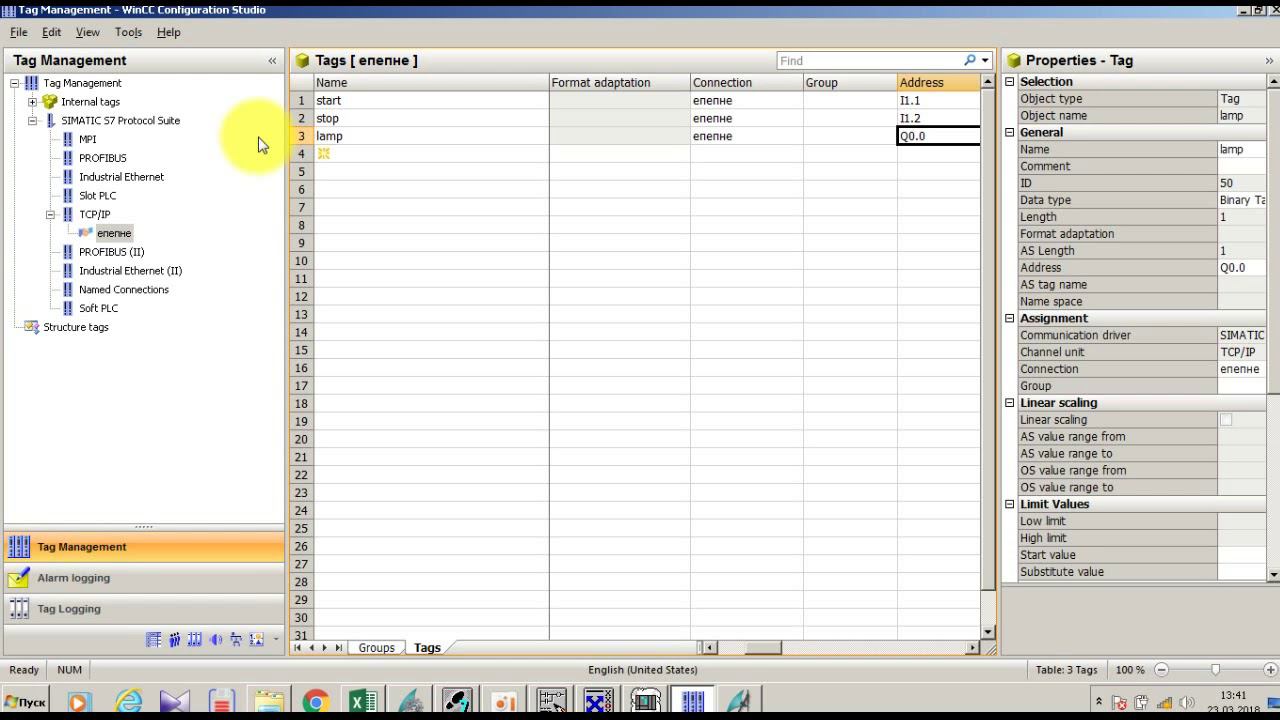Open User Administrator shortcut icon in navigation bar
Screen dimensions: 1280x720
click(174, 640)
